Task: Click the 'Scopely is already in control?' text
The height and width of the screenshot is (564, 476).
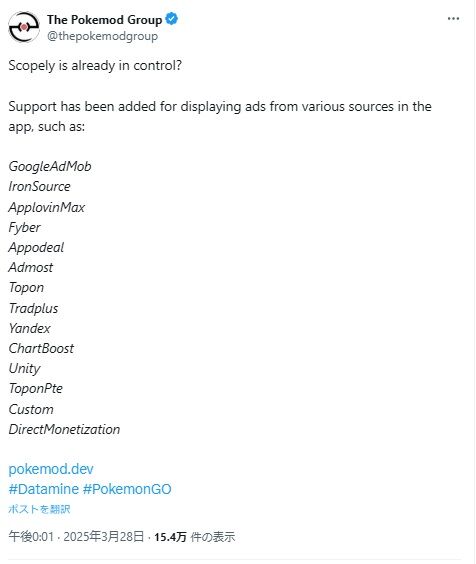Action: 95,65
